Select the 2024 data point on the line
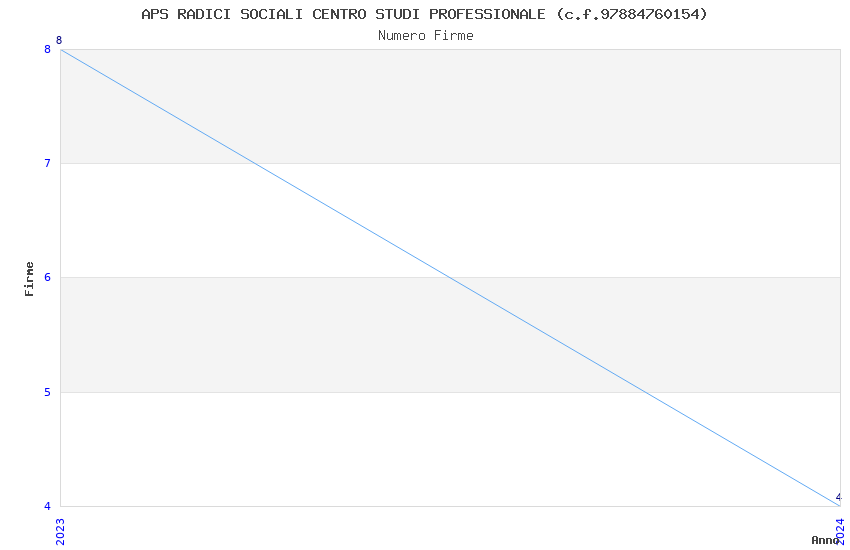The width and height of the screenshot is (850, 550). tap(839, 505)
